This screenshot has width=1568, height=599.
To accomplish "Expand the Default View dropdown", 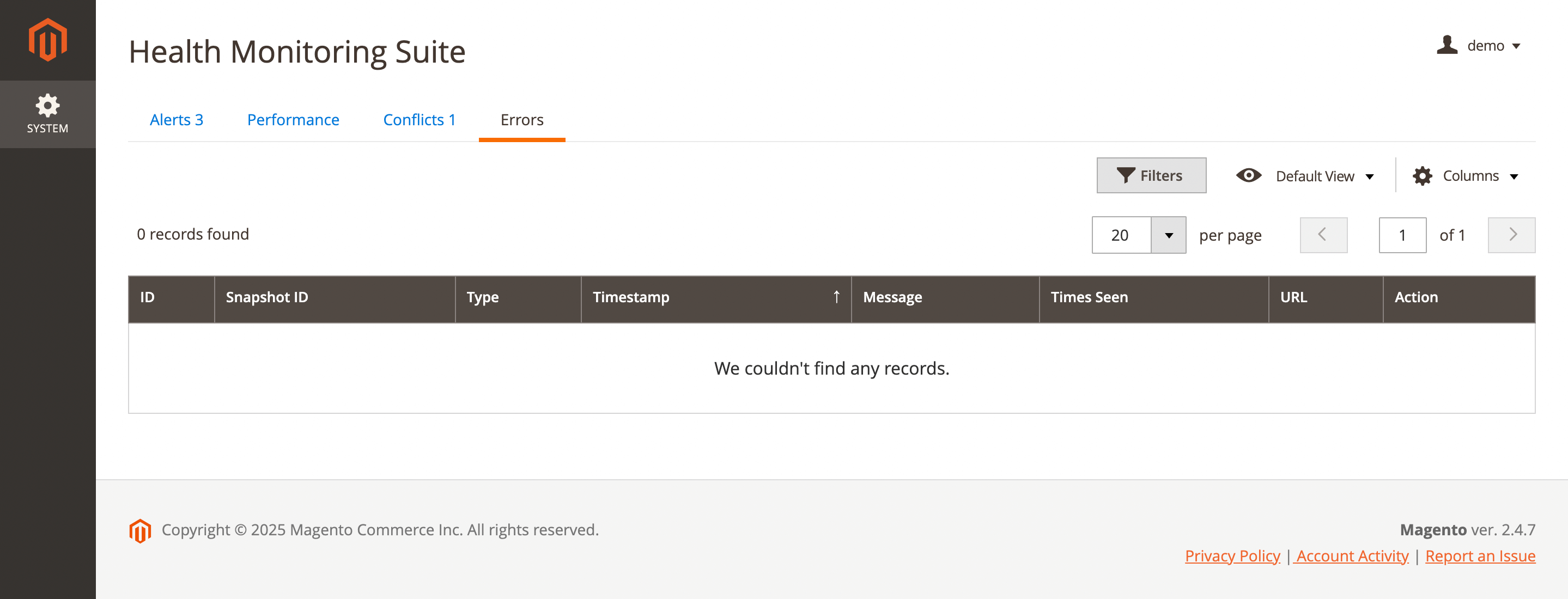I will point(1324,176).
